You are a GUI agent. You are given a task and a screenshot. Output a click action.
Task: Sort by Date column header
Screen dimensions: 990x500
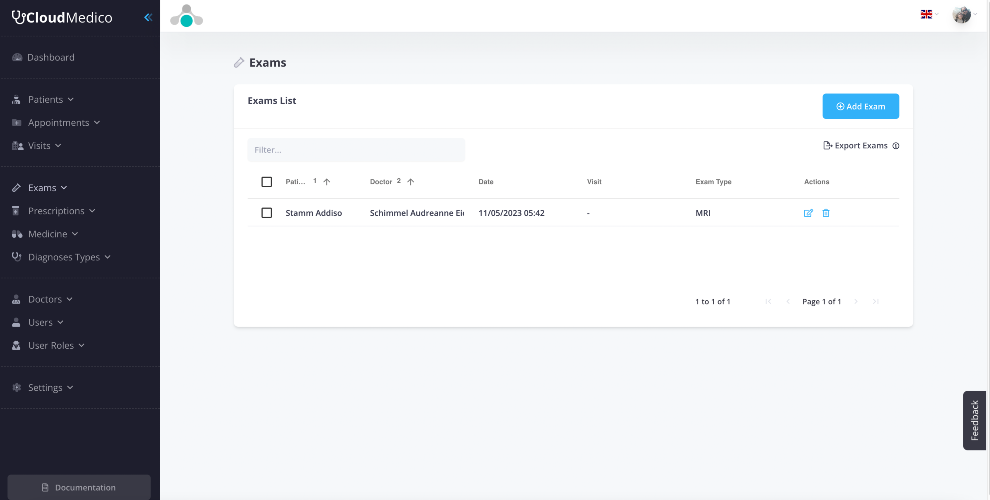486,182
